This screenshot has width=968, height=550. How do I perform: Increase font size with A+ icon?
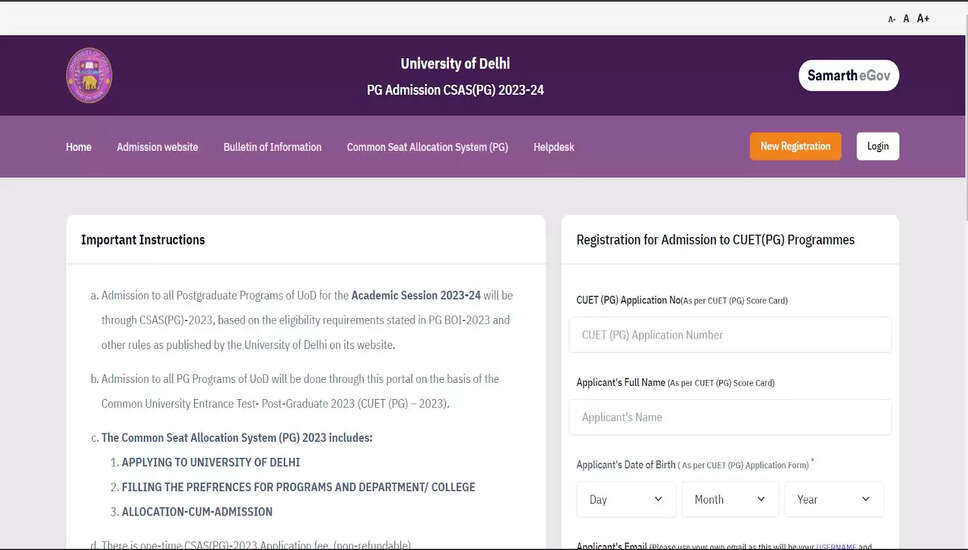(923, 19)
